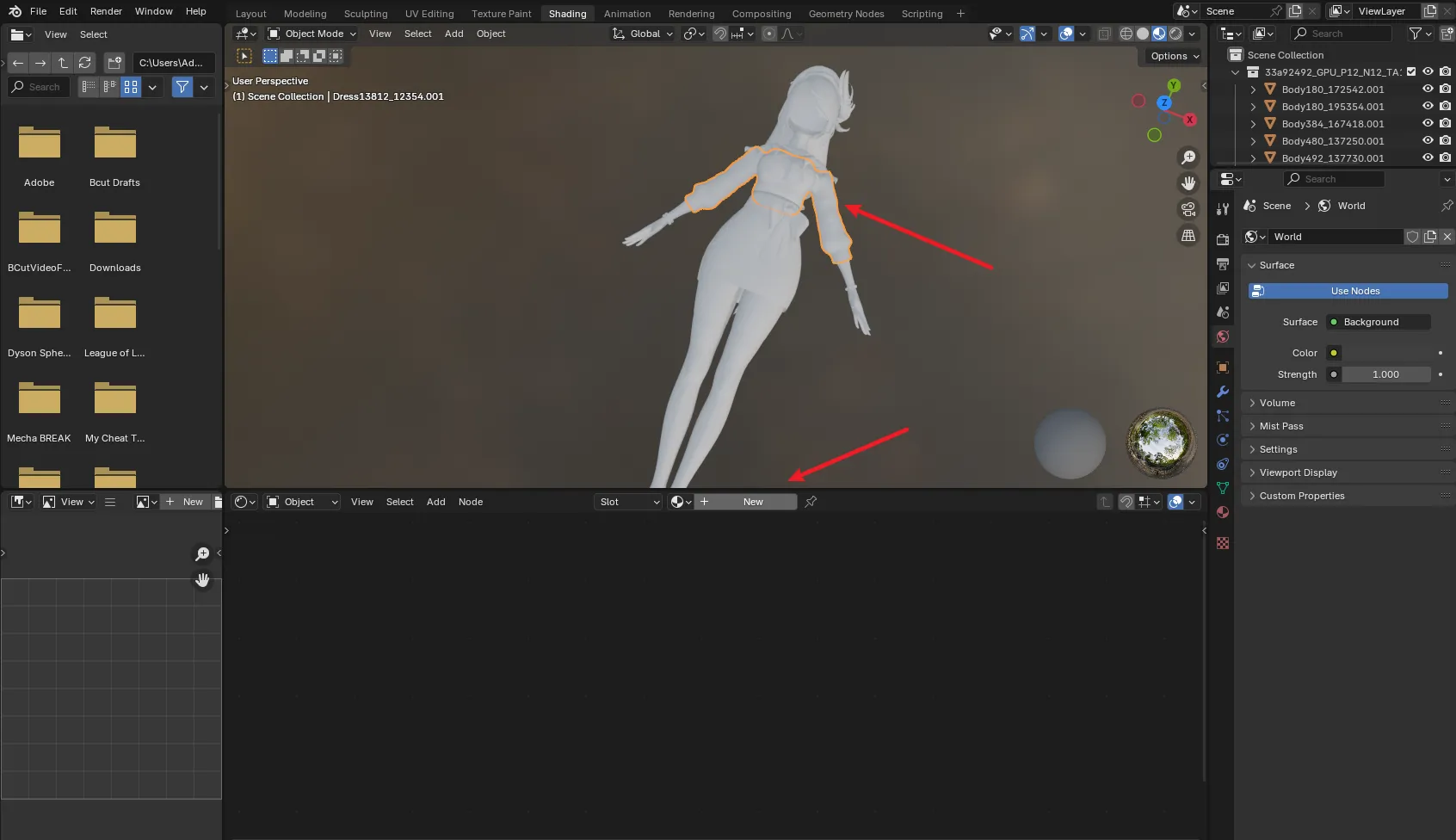
Task: Switch to orthographic grid view icon
Action: tap(1188, 235)
